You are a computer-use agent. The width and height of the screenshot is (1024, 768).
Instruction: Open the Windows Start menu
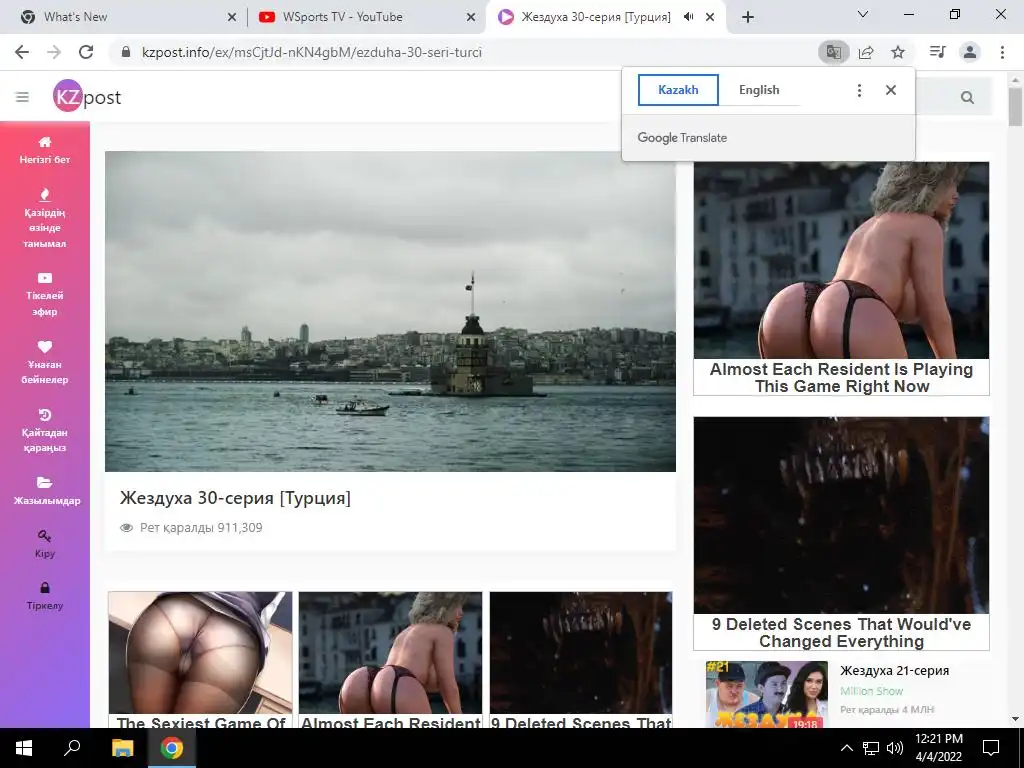(24, 748)
